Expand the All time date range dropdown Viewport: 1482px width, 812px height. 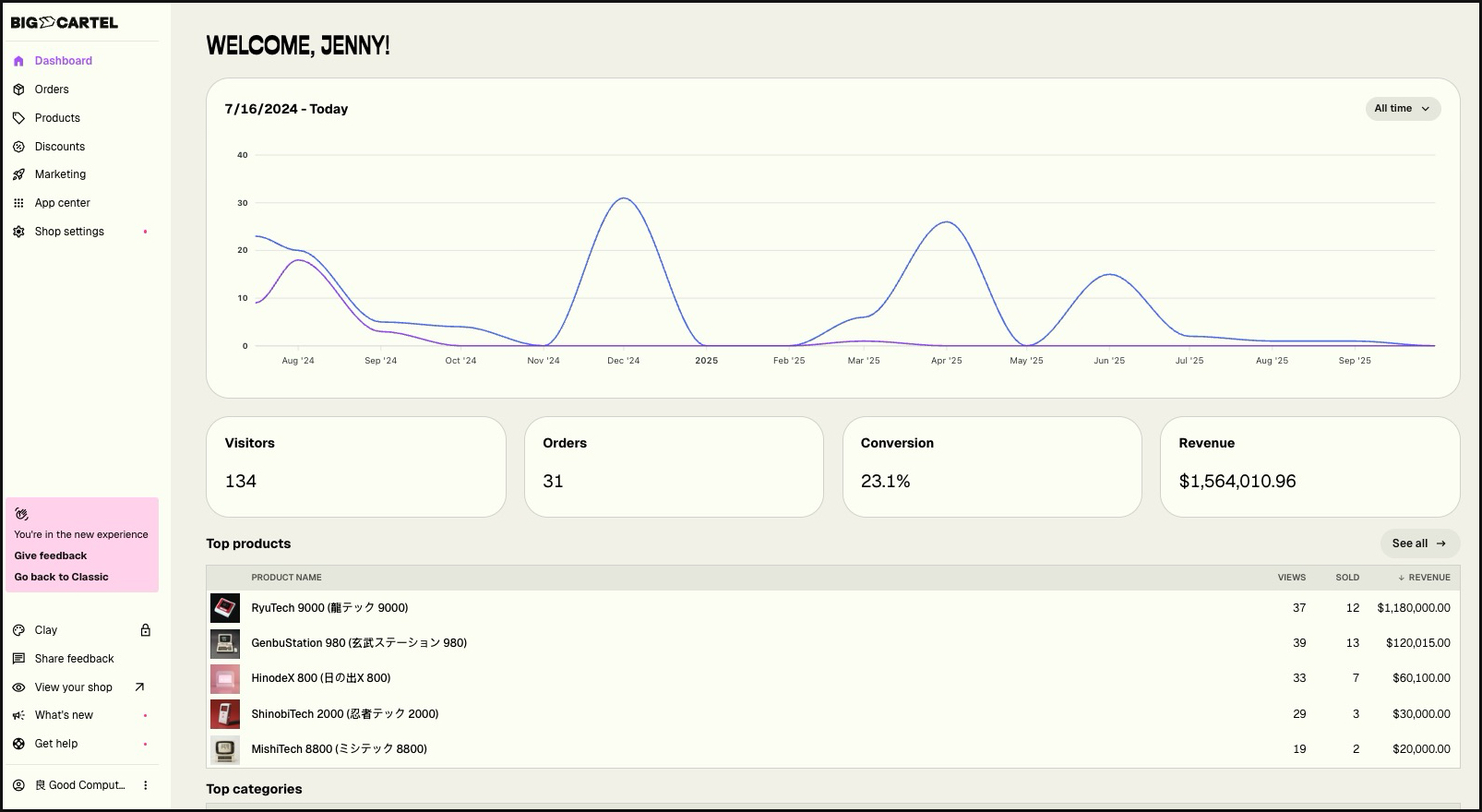click(1402, 109)
